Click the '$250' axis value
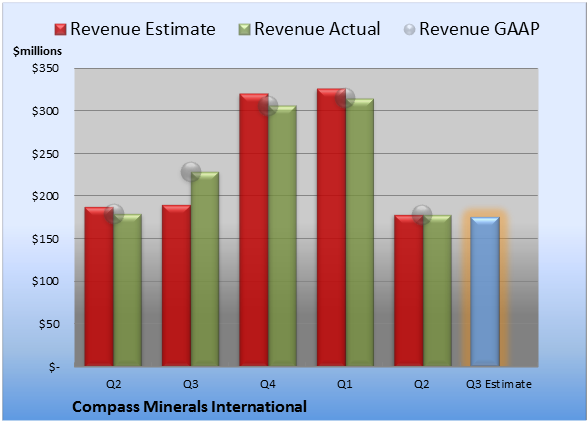588x422 pixels. point(45,154)
